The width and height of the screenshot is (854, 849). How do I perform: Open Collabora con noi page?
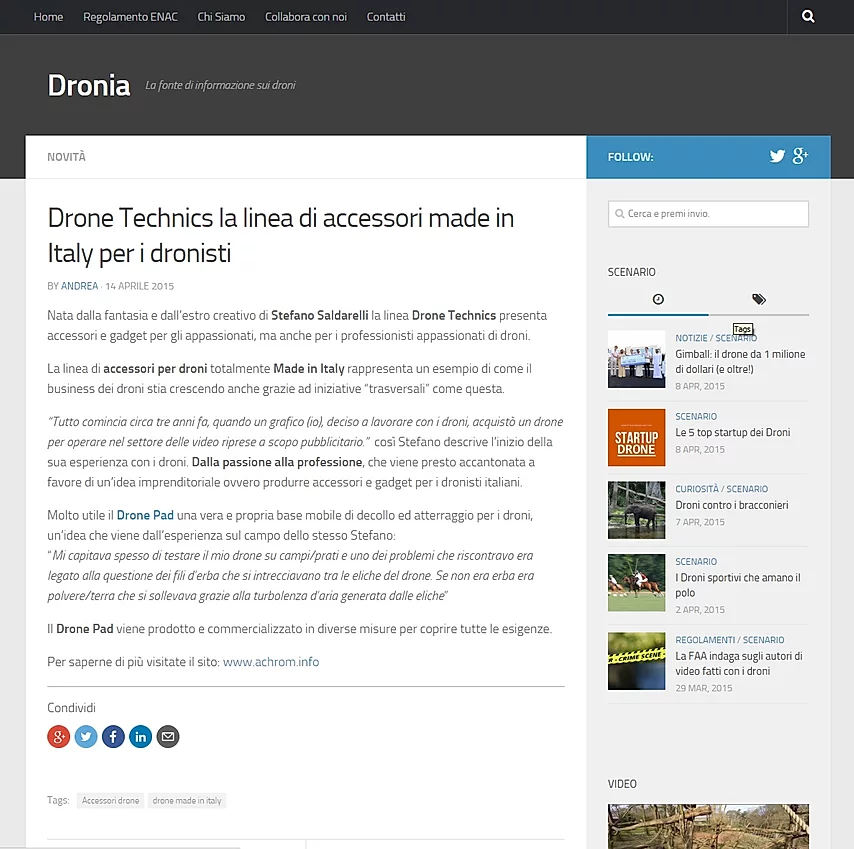(306, 17)
